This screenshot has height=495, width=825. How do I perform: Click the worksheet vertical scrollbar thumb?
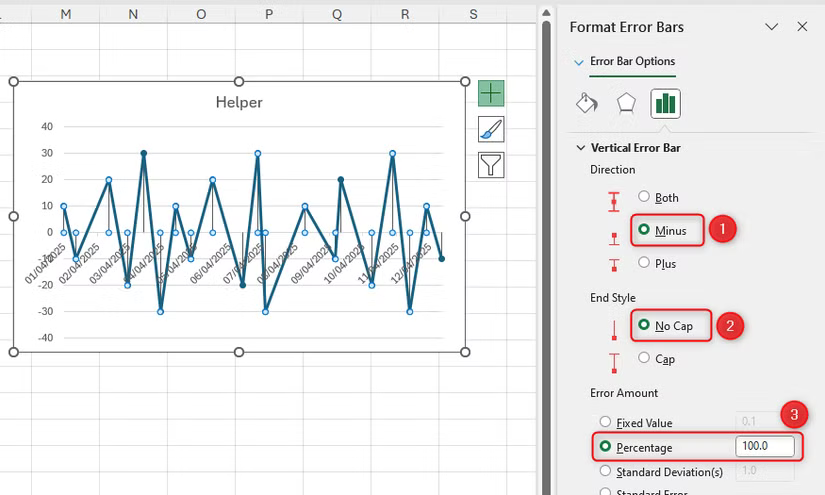pyautogui.click(x=546, y=258)
